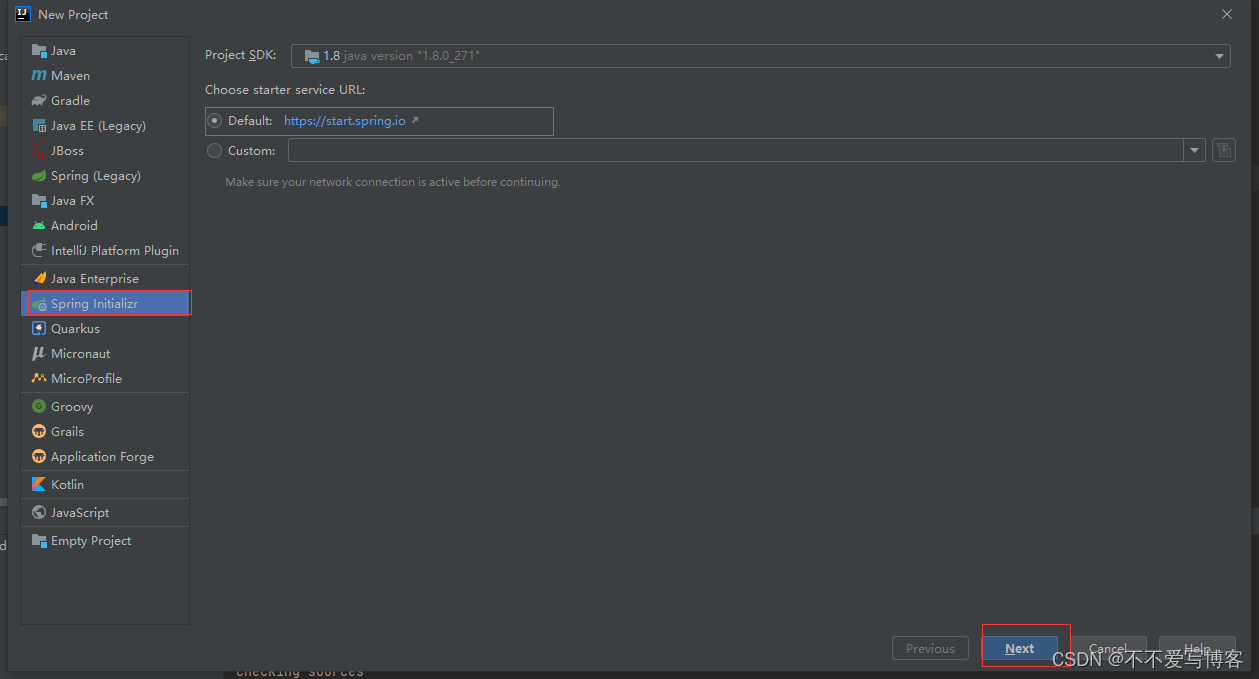The width and height of the screenshot is (1259, 679).
Task: Click the Java EE (Legacy) icon
Action: tap(39, 126)
